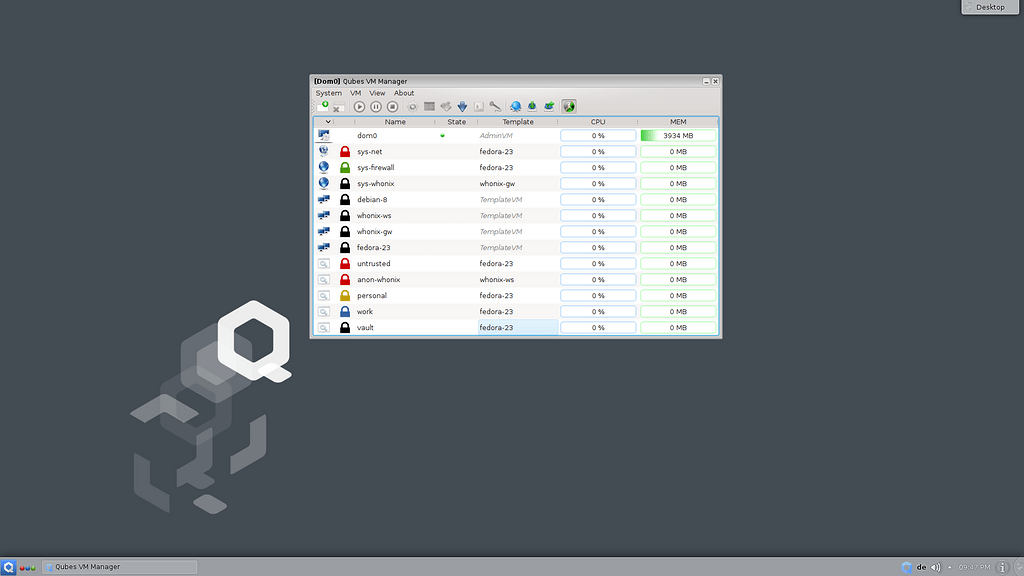This screenshot has width=1024, height=576.
Task: Run a command in the VM
Action: 478,106
